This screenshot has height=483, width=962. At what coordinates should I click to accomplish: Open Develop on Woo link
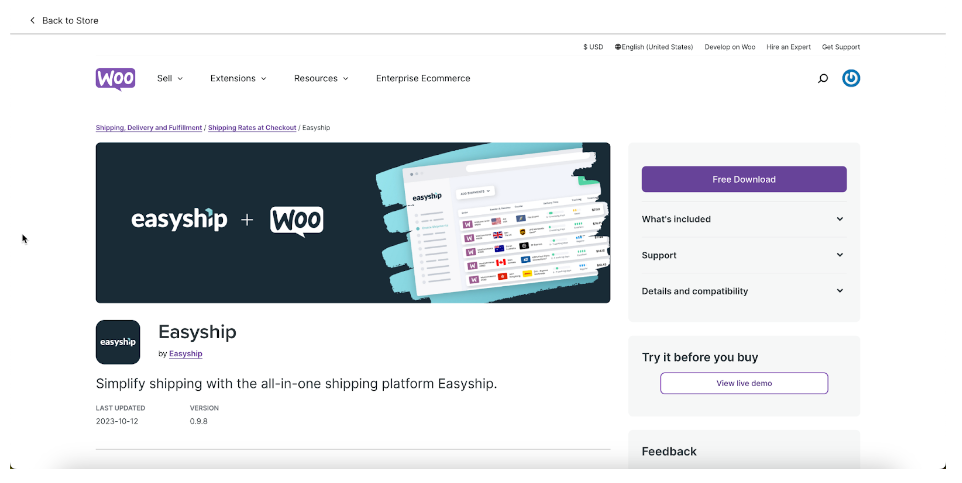click(729, 47)
